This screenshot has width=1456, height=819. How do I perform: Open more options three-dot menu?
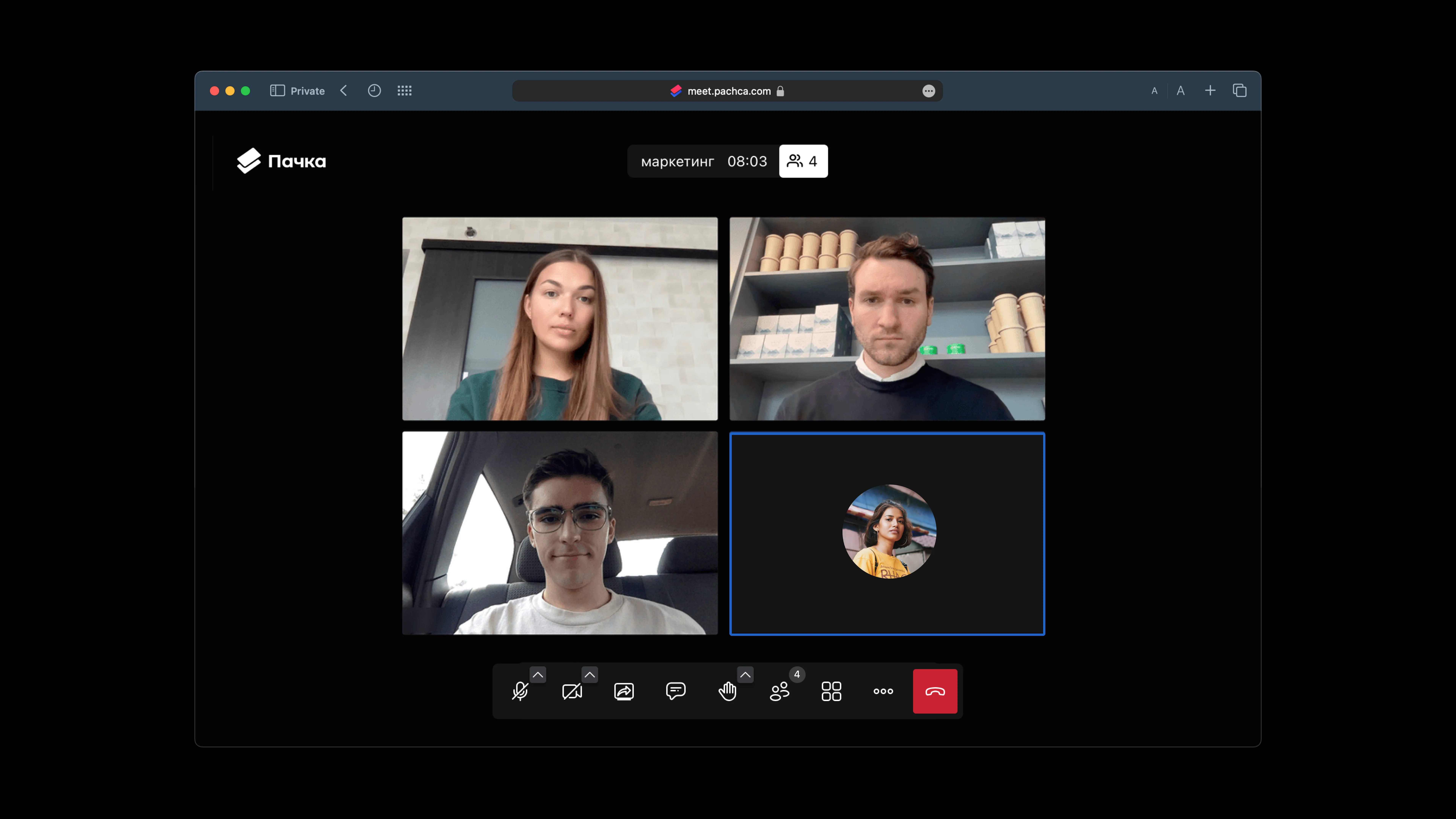(883, 691)
